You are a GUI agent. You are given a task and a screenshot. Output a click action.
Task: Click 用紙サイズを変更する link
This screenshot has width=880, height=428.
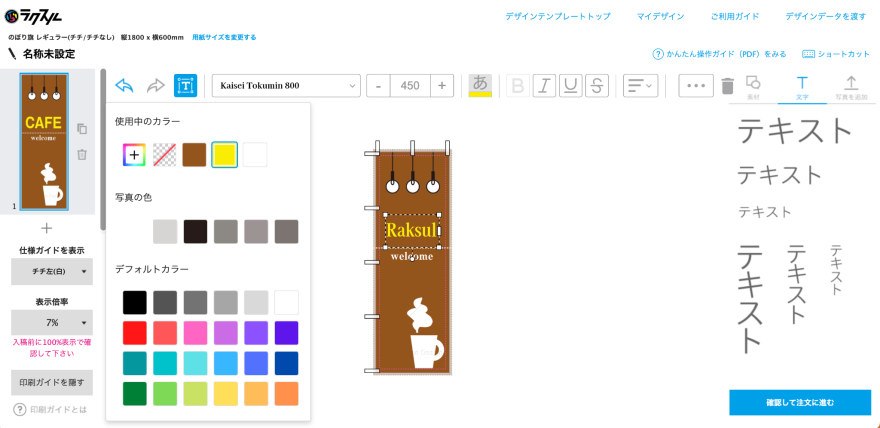224,38
